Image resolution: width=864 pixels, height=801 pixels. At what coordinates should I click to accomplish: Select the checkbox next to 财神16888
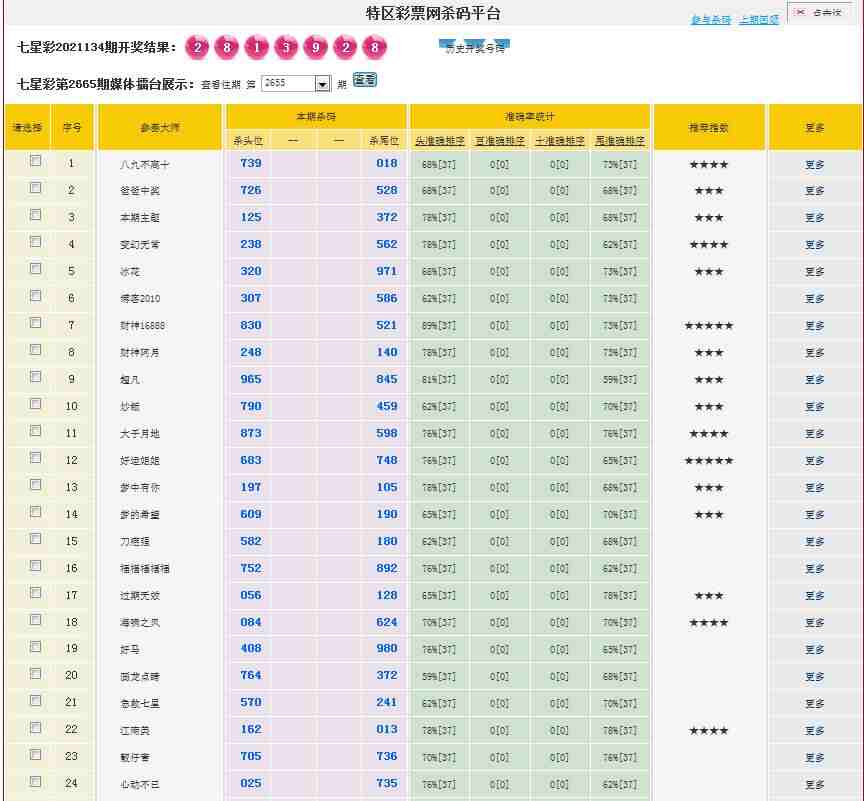36,323
